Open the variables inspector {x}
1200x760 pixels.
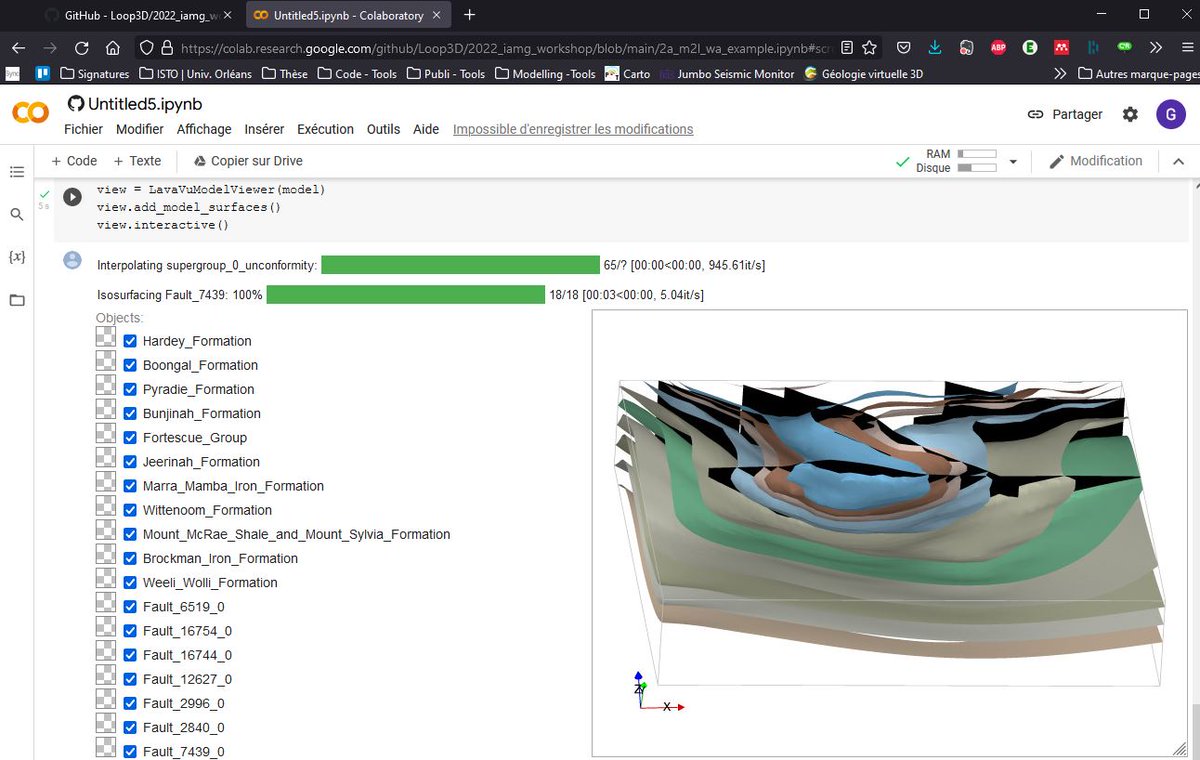[17, 257]
